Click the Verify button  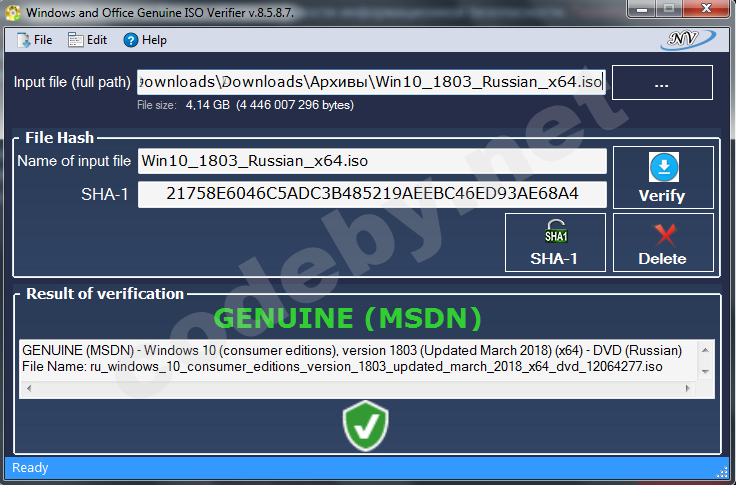point(663,177)
